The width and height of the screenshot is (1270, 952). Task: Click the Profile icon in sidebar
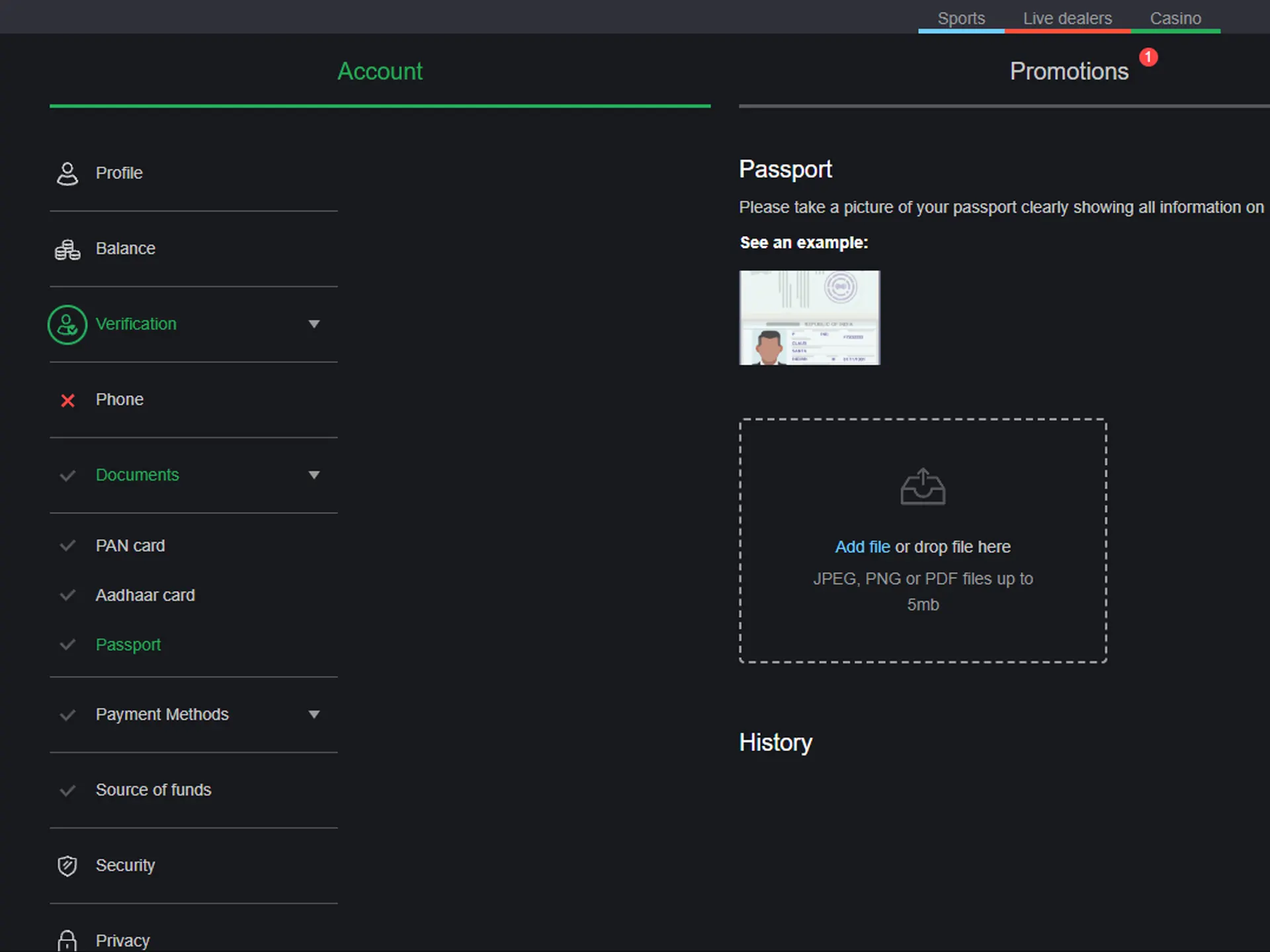click(67, 172)
